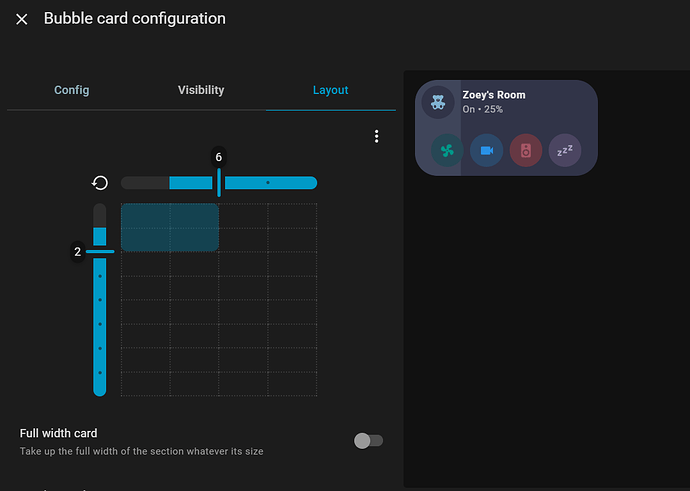Click the right end of column slider
This screenshot has width=690, height=491.
311,183
